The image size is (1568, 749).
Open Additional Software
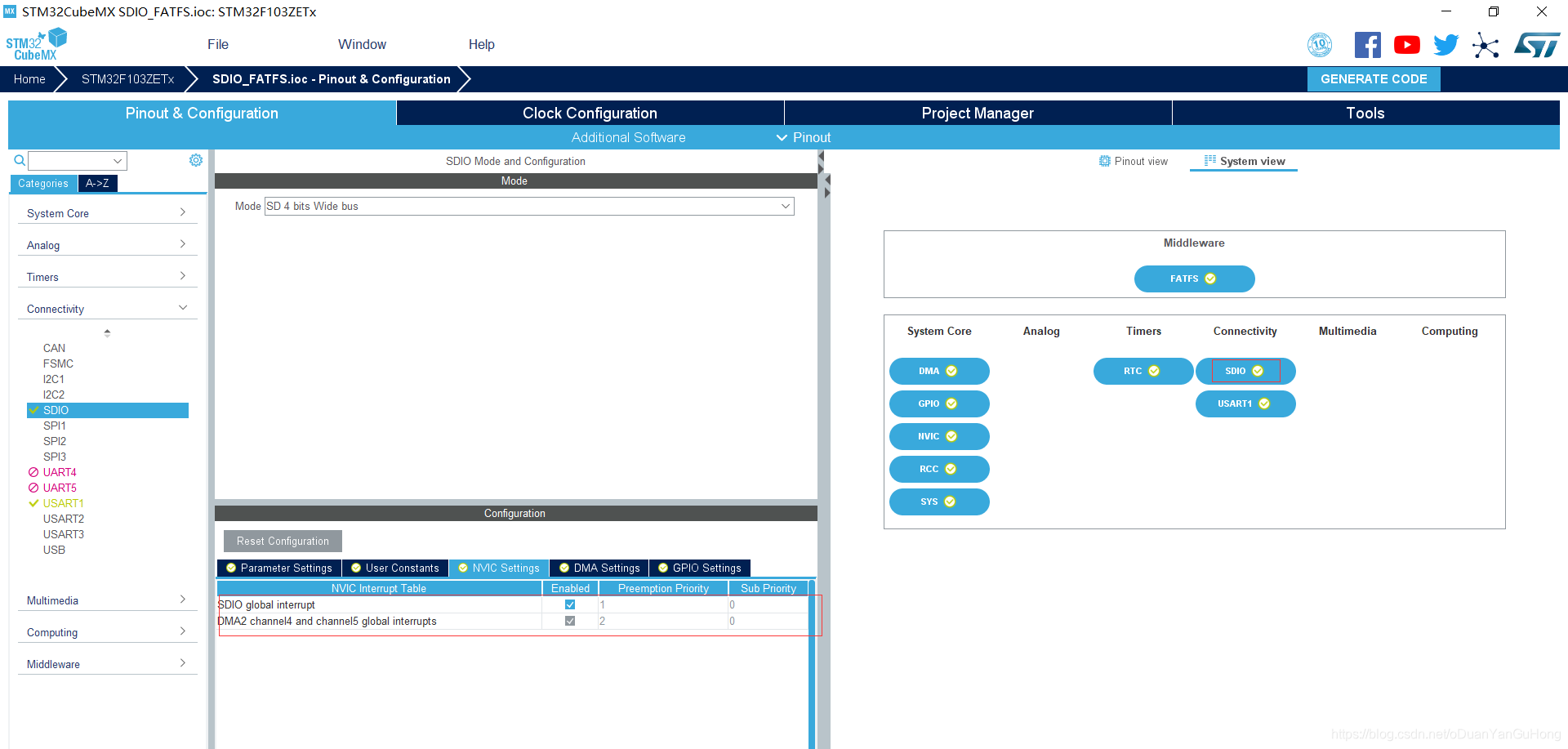point(628,137)
